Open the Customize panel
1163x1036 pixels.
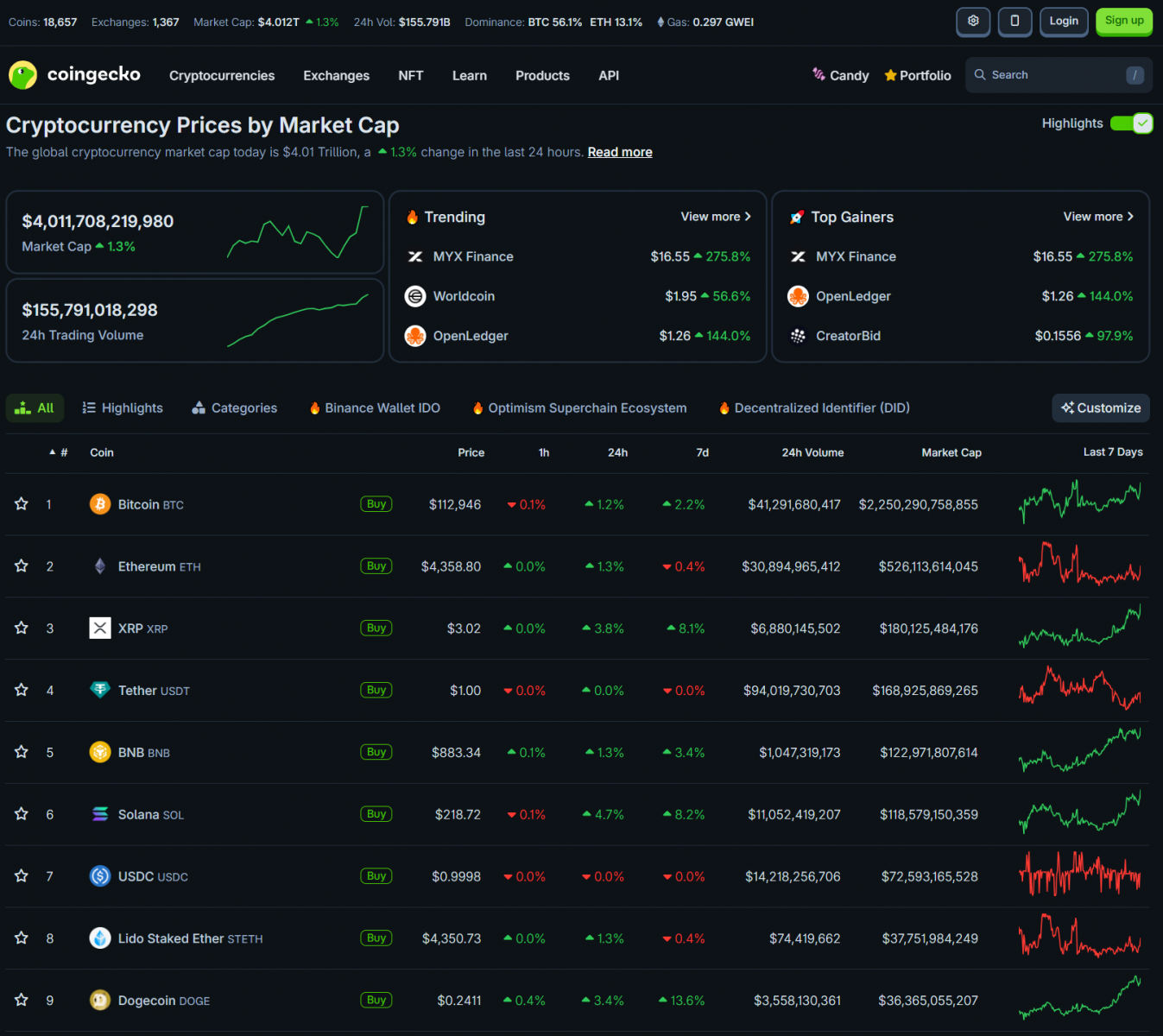(1100, 407)
